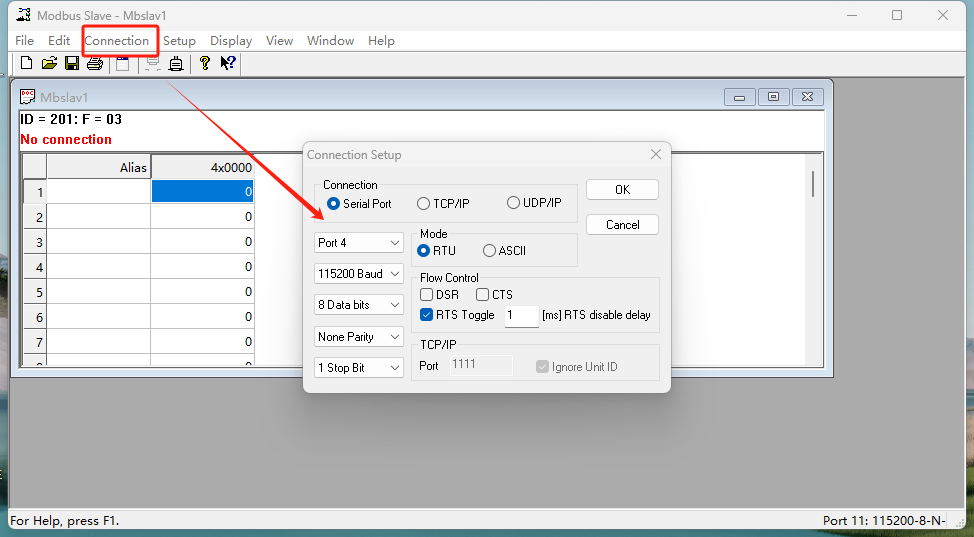Click the Disconnect plug toolbar icon
The height and width of the screenshot is (537, 974).
pos(176,63)
